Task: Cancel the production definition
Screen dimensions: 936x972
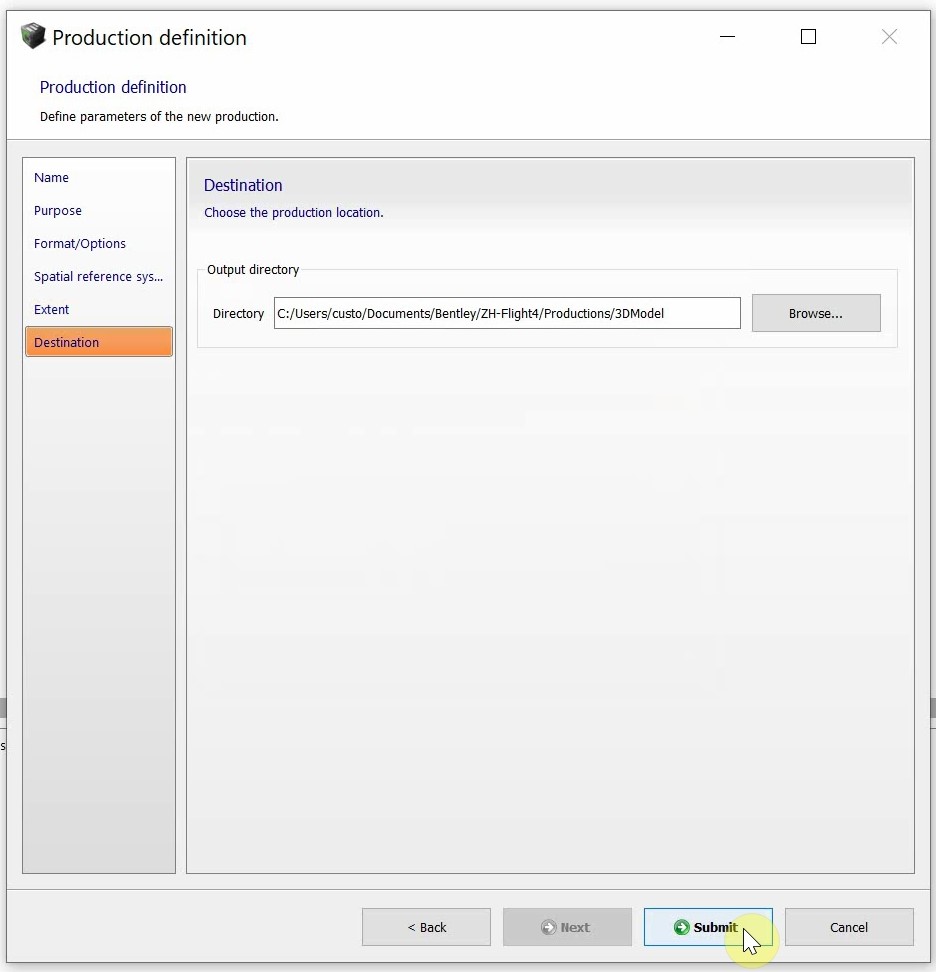Action: click(848, 927)
